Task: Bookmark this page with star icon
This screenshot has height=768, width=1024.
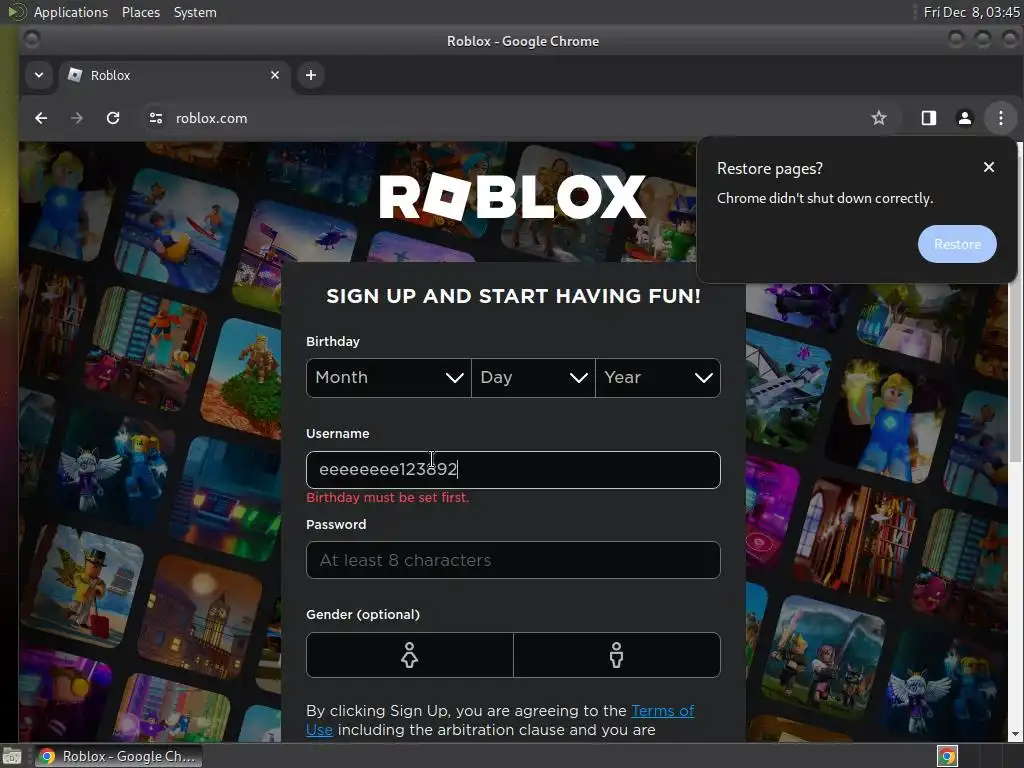Action: point(879,118)
